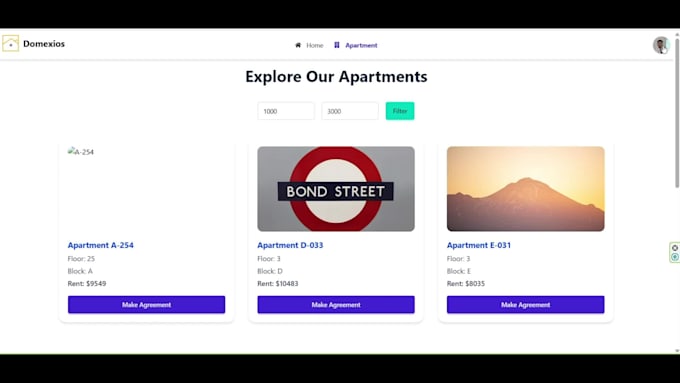Click the lower floating widget icon at right edge

pos(675,257)
